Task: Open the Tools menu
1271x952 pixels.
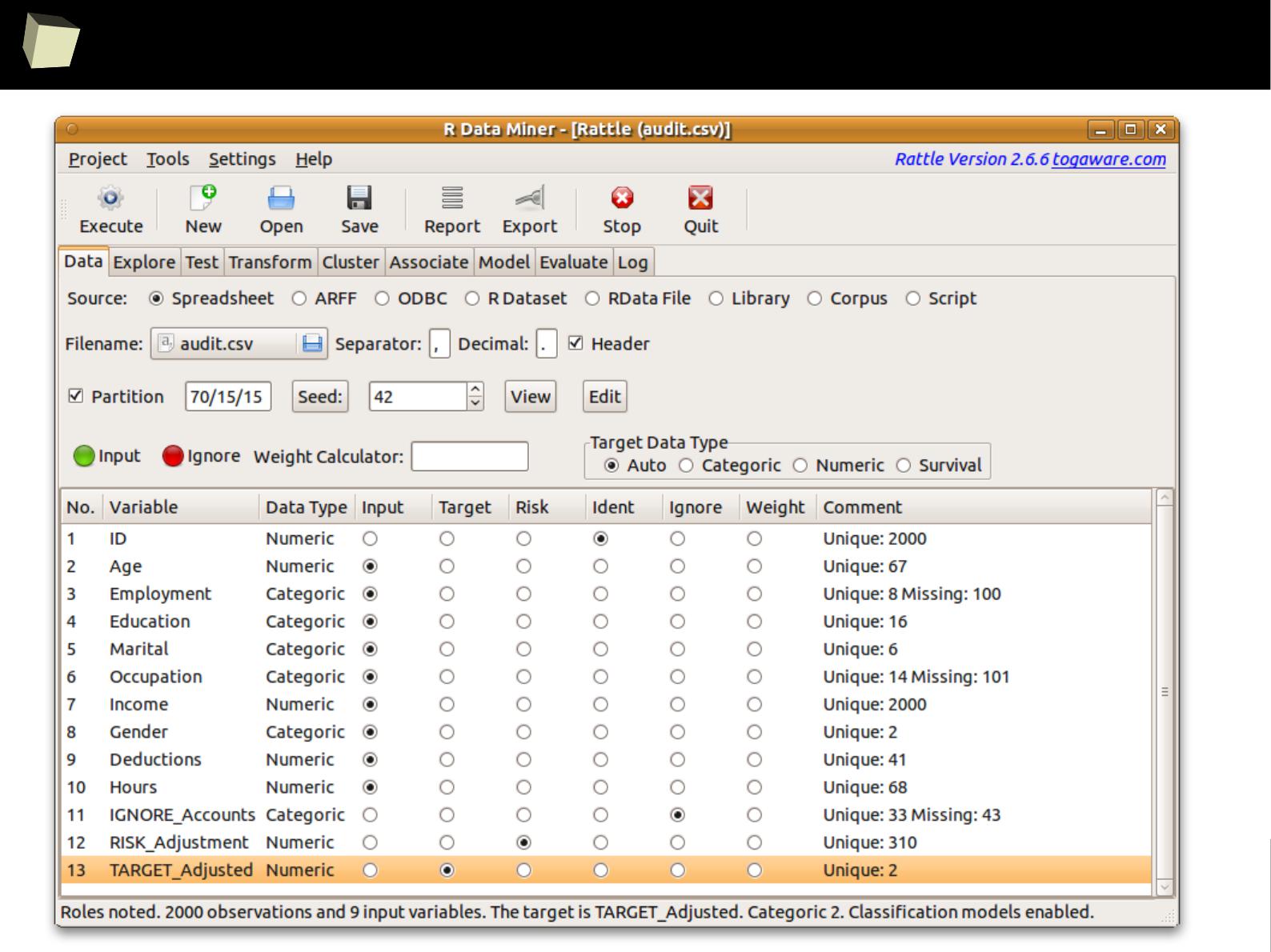Action: click(167, 159)
